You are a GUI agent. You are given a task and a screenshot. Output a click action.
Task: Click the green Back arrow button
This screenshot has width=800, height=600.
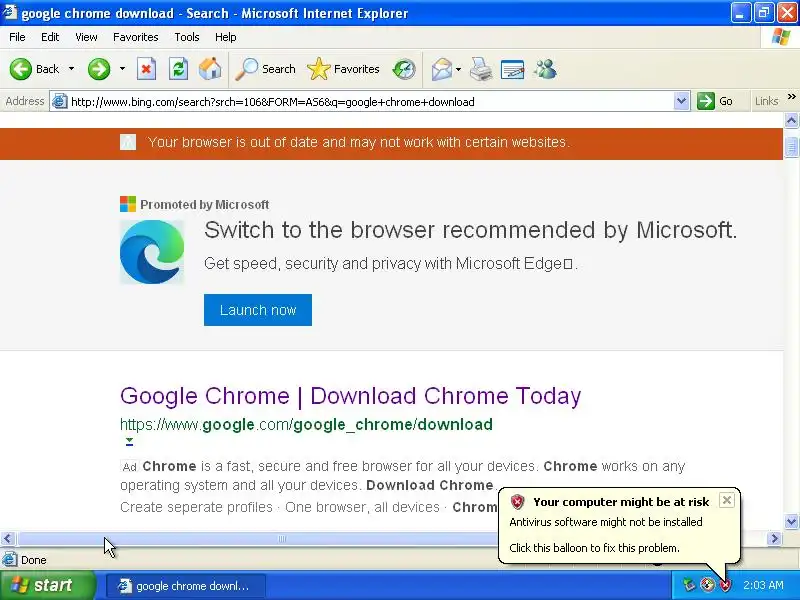pyautogui.click(x=21, y=69)
